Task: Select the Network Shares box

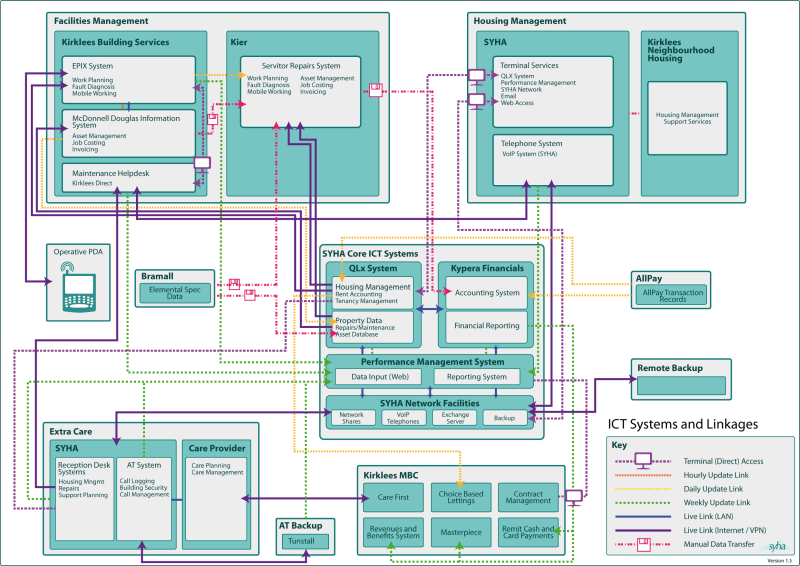Action: tap(351, 418)
